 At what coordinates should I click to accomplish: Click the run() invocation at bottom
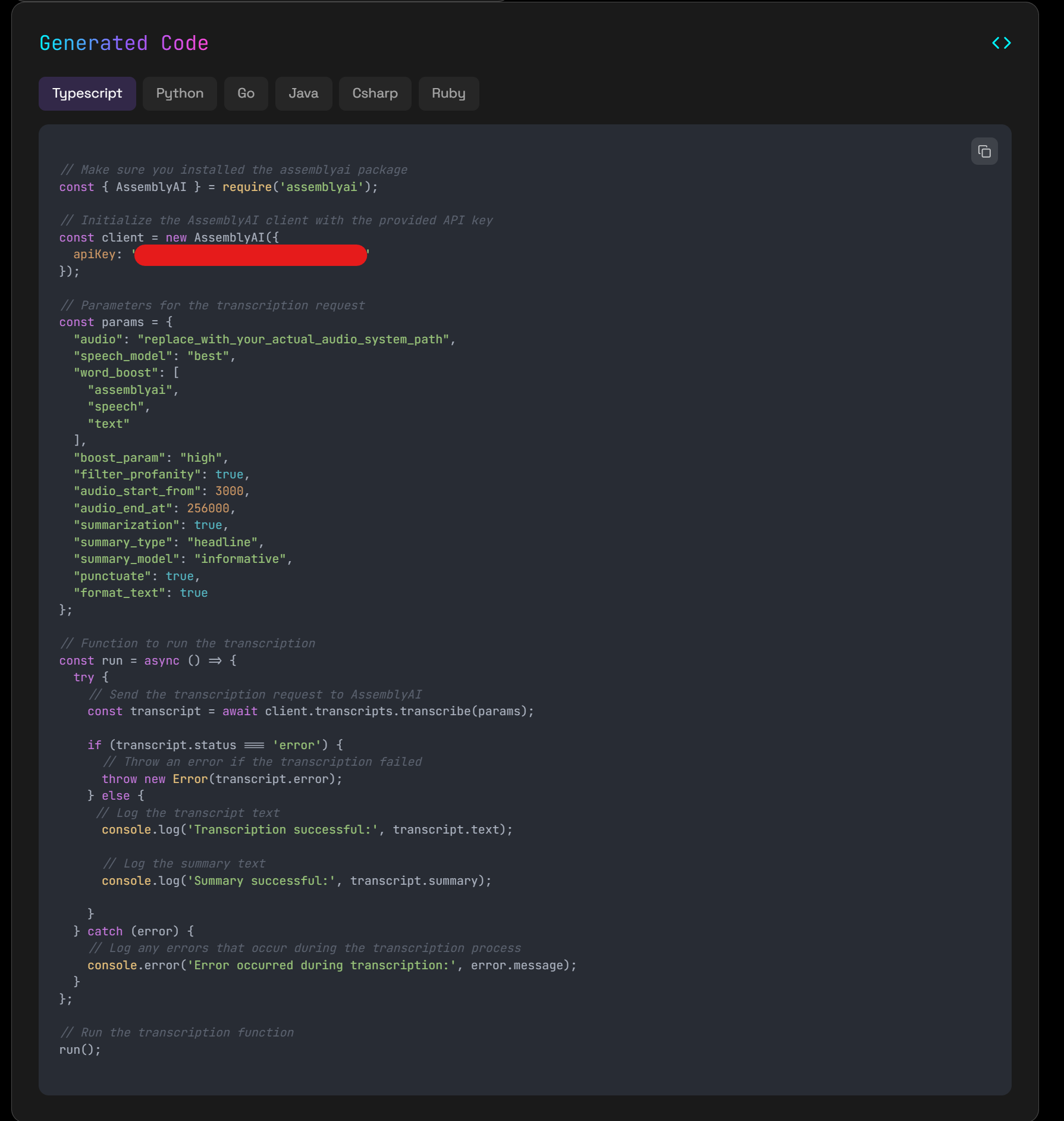[x=79, y=1049]
